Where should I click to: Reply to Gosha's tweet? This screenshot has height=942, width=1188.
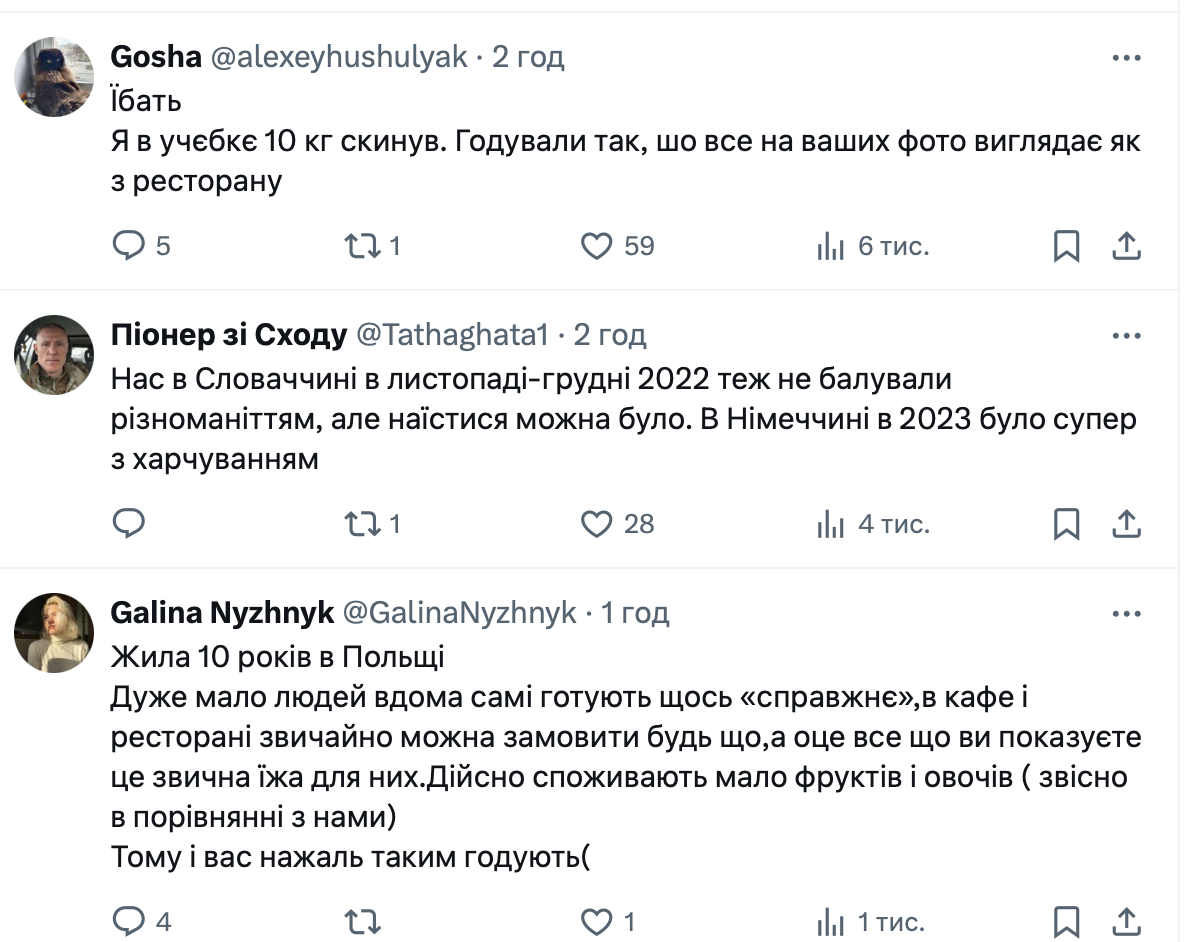click(x=129, y=246)
